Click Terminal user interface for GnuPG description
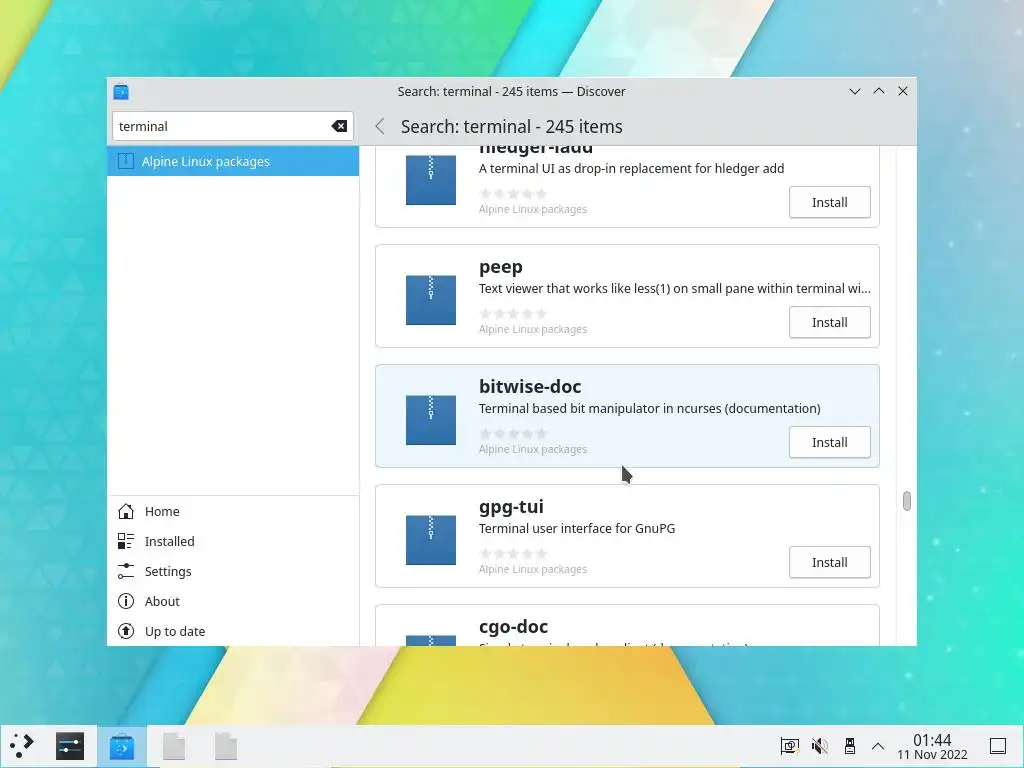Viewport: 1024px width, 768px height. coord(577,528)
